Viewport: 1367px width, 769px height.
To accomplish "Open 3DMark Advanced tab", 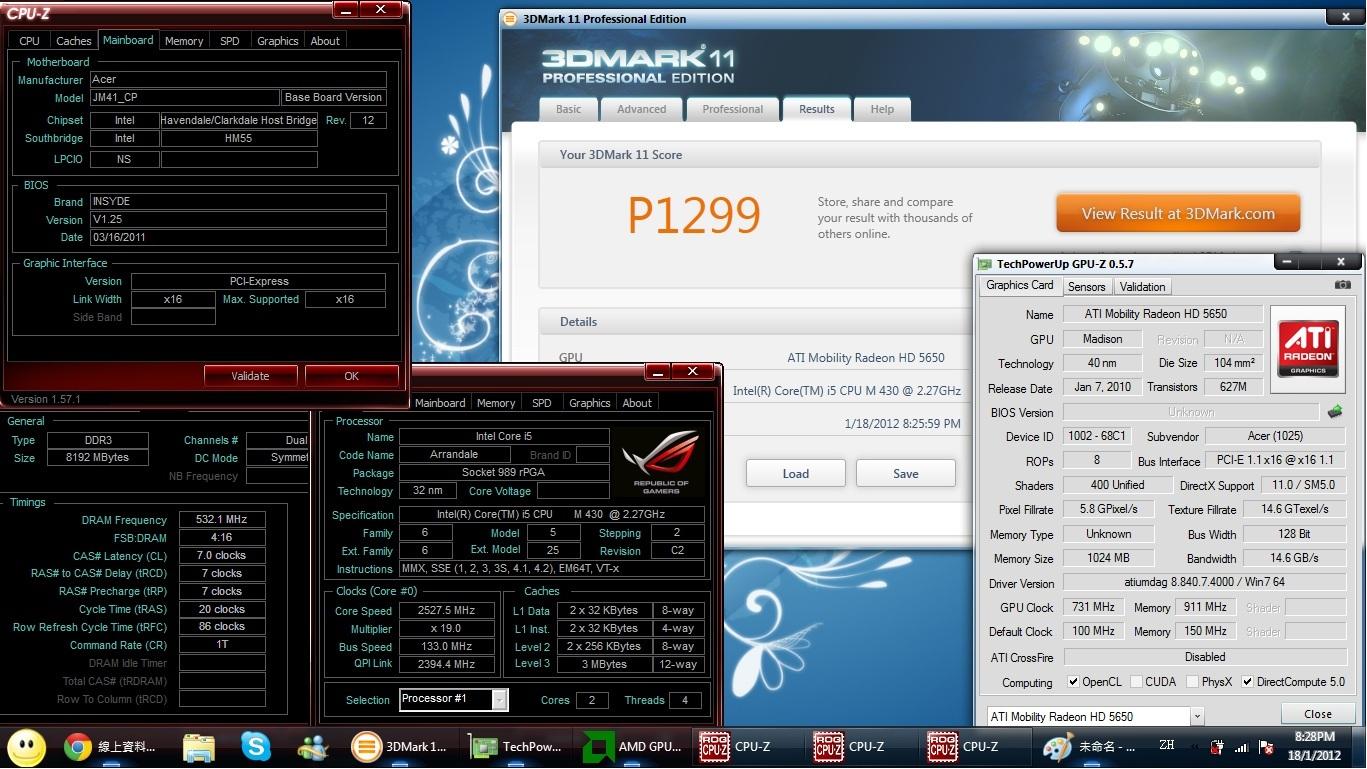I will (641, 109).
